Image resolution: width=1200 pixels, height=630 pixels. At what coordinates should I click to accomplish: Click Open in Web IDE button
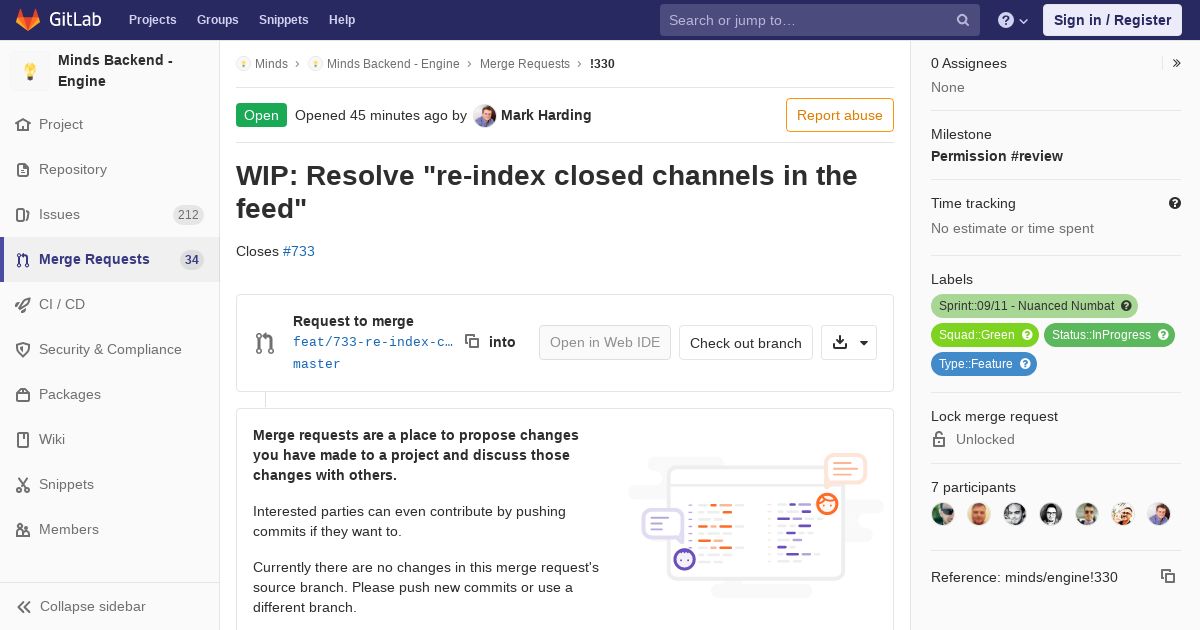(x=605, y=342)
